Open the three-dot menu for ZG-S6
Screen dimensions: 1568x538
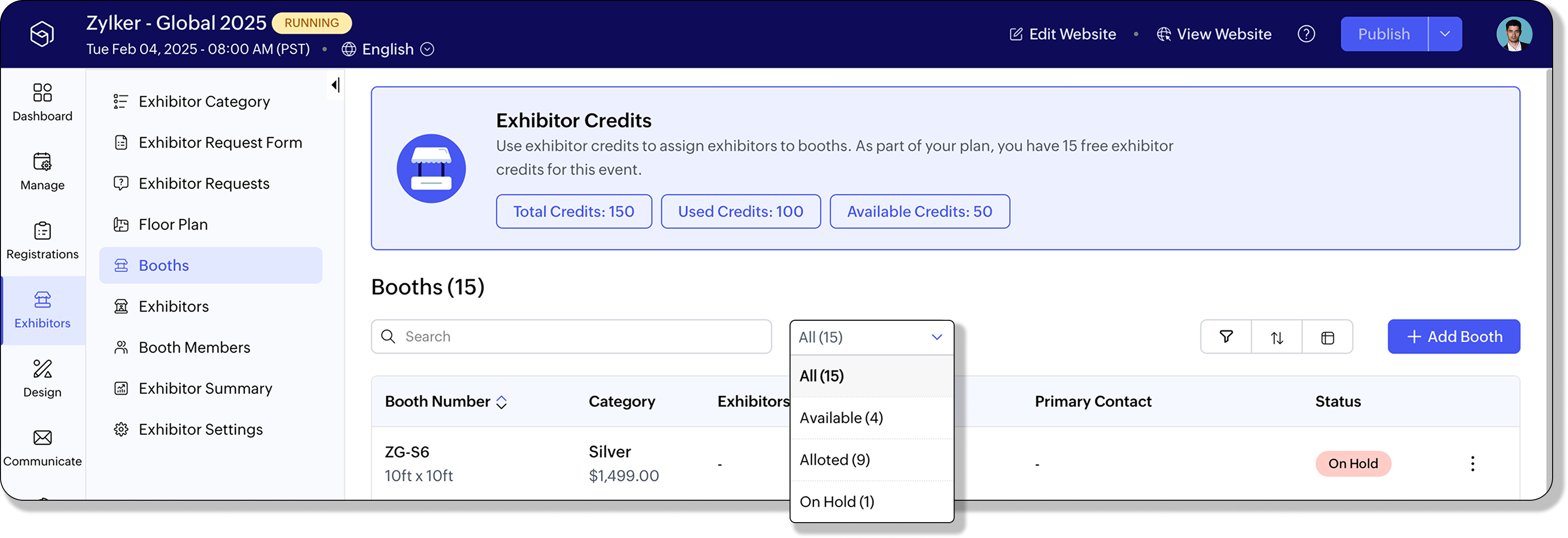click(x=1472, y=464)
